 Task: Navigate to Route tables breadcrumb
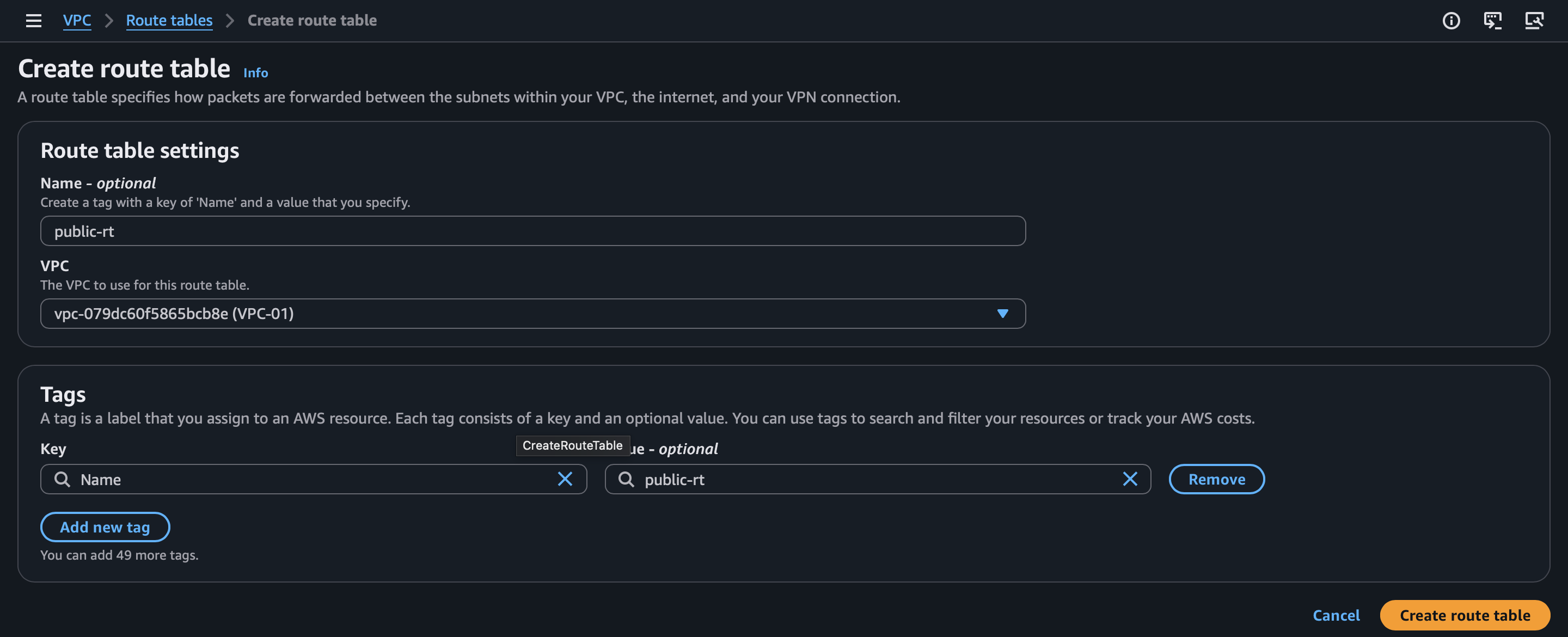[169, 21]
